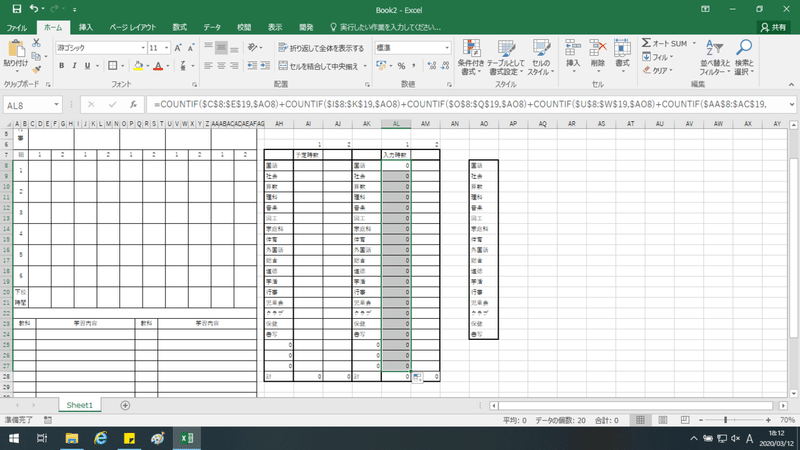The image size is (800, 450).
Task: Click in the formula bar COUNTIF text
Action: [462, 105]
